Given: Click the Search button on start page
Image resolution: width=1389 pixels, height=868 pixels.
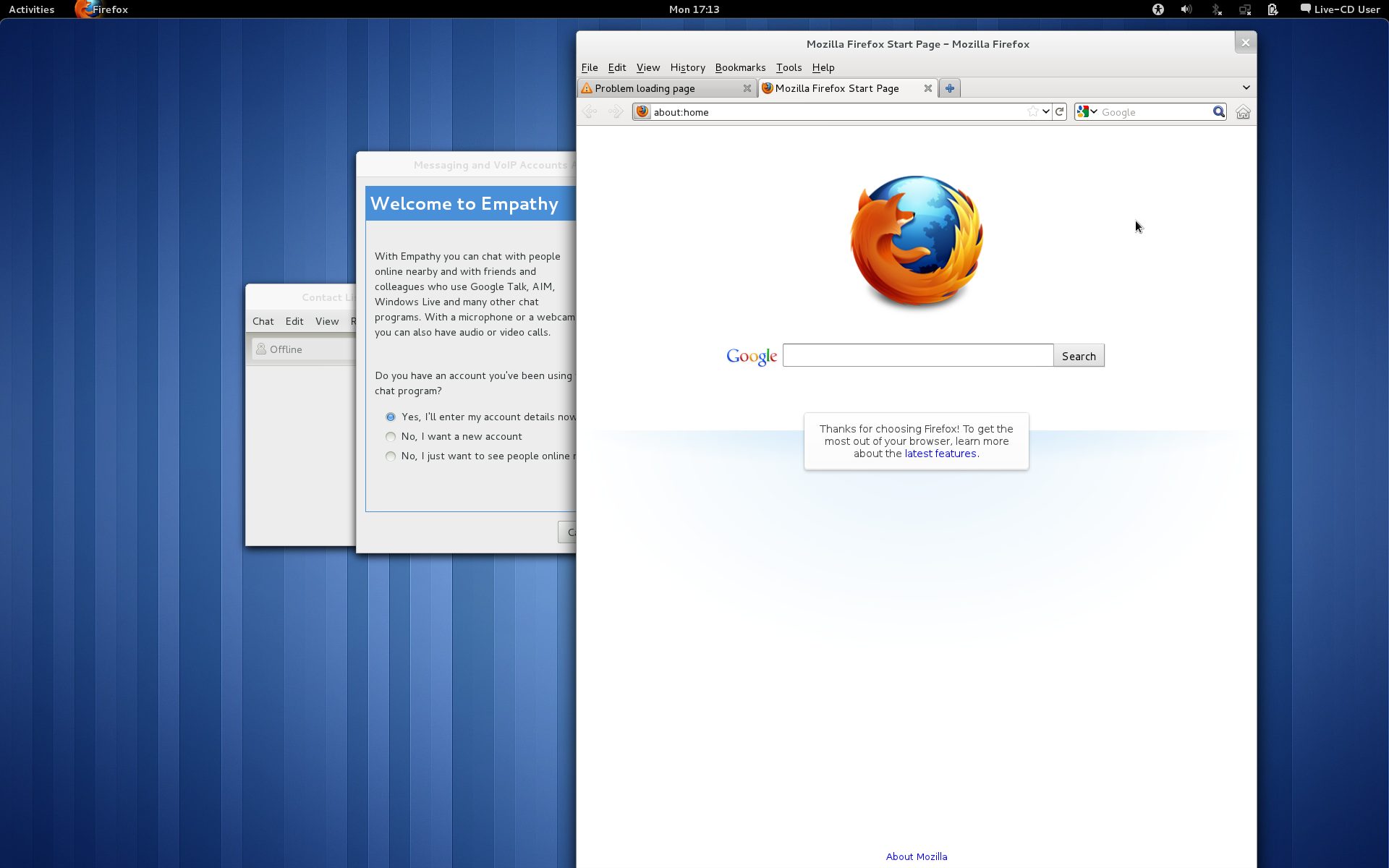Looking at the screenshot, I should (1079, 356).
